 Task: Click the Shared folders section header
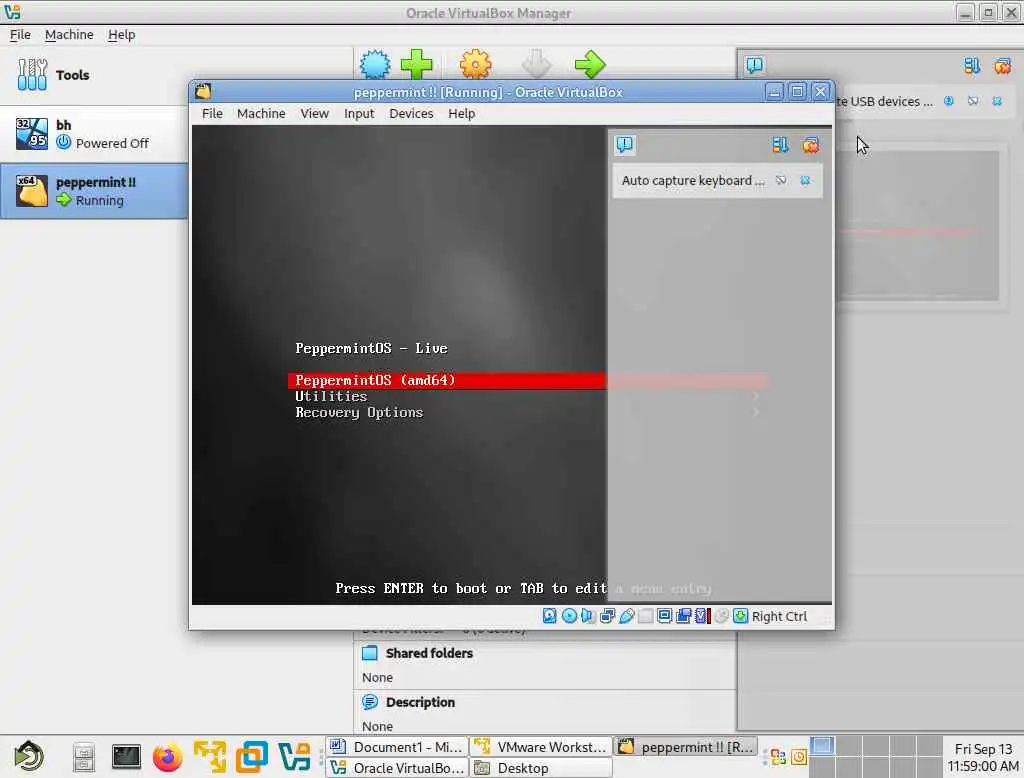[429, 653]
